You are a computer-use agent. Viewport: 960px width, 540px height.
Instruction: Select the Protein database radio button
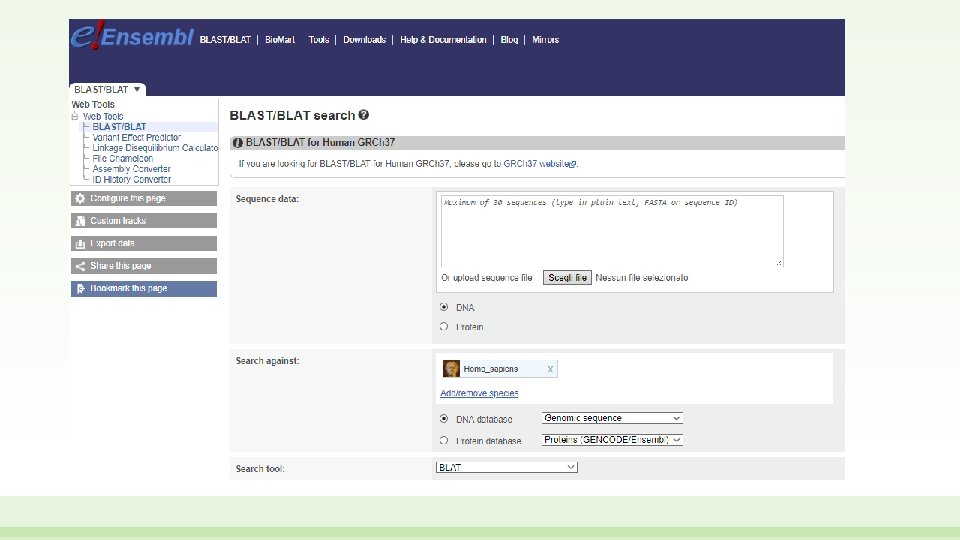444,440
